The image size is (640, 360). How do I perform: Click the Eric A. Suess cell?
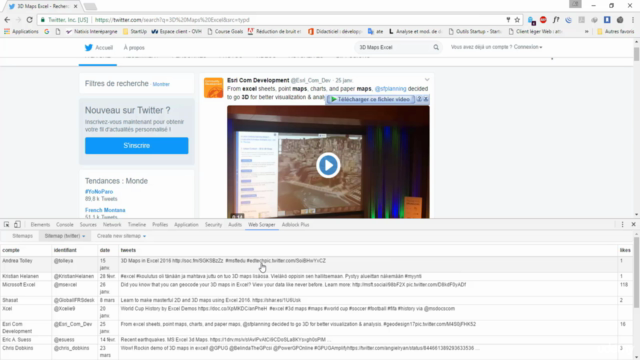(x=26, y=340)
